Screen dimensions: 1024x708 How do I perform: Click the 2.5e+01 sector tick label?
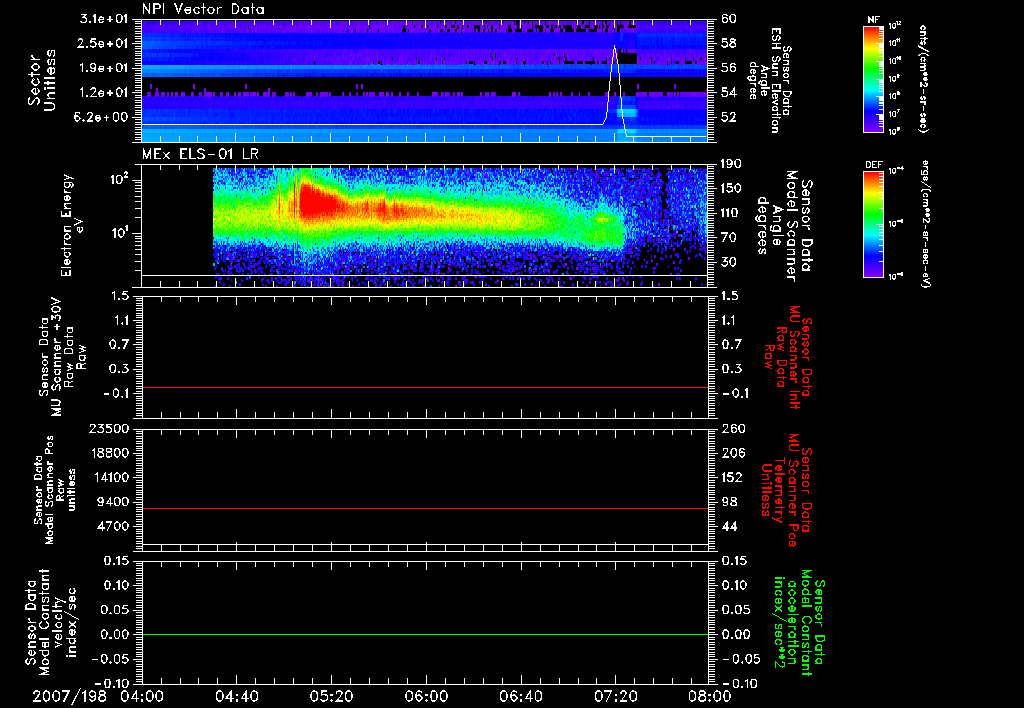pos(104,43)
